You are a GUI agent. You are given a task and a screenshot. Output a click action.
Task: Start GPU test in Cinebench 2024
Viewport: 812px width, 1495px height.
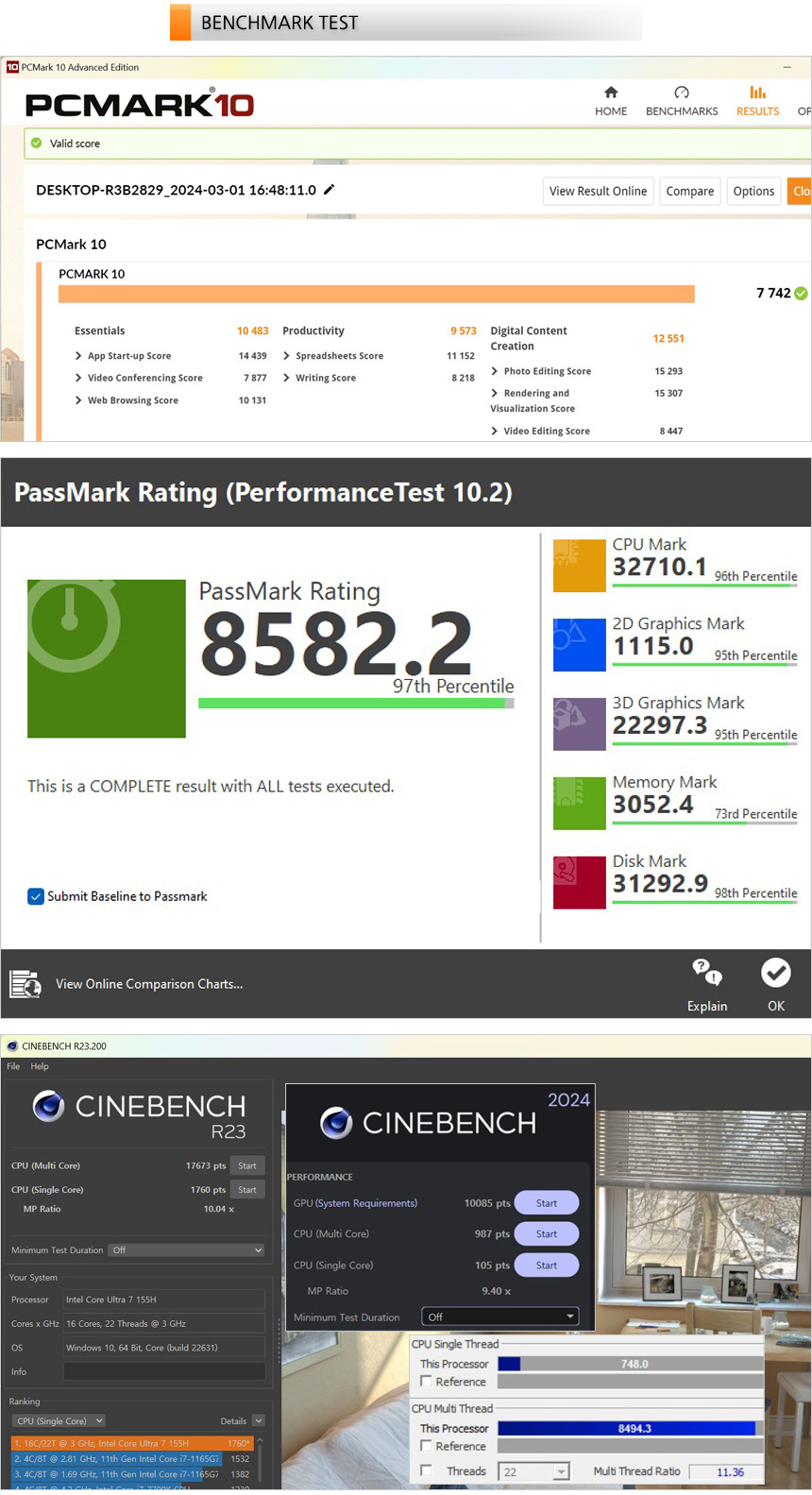coord(546,1203)
